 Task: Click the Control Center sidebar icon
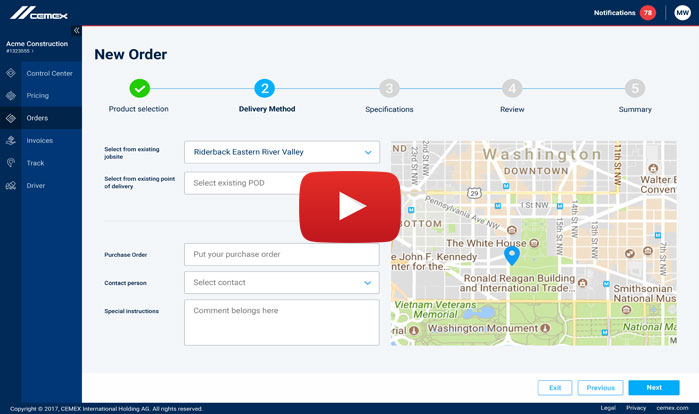coord(11,73)
